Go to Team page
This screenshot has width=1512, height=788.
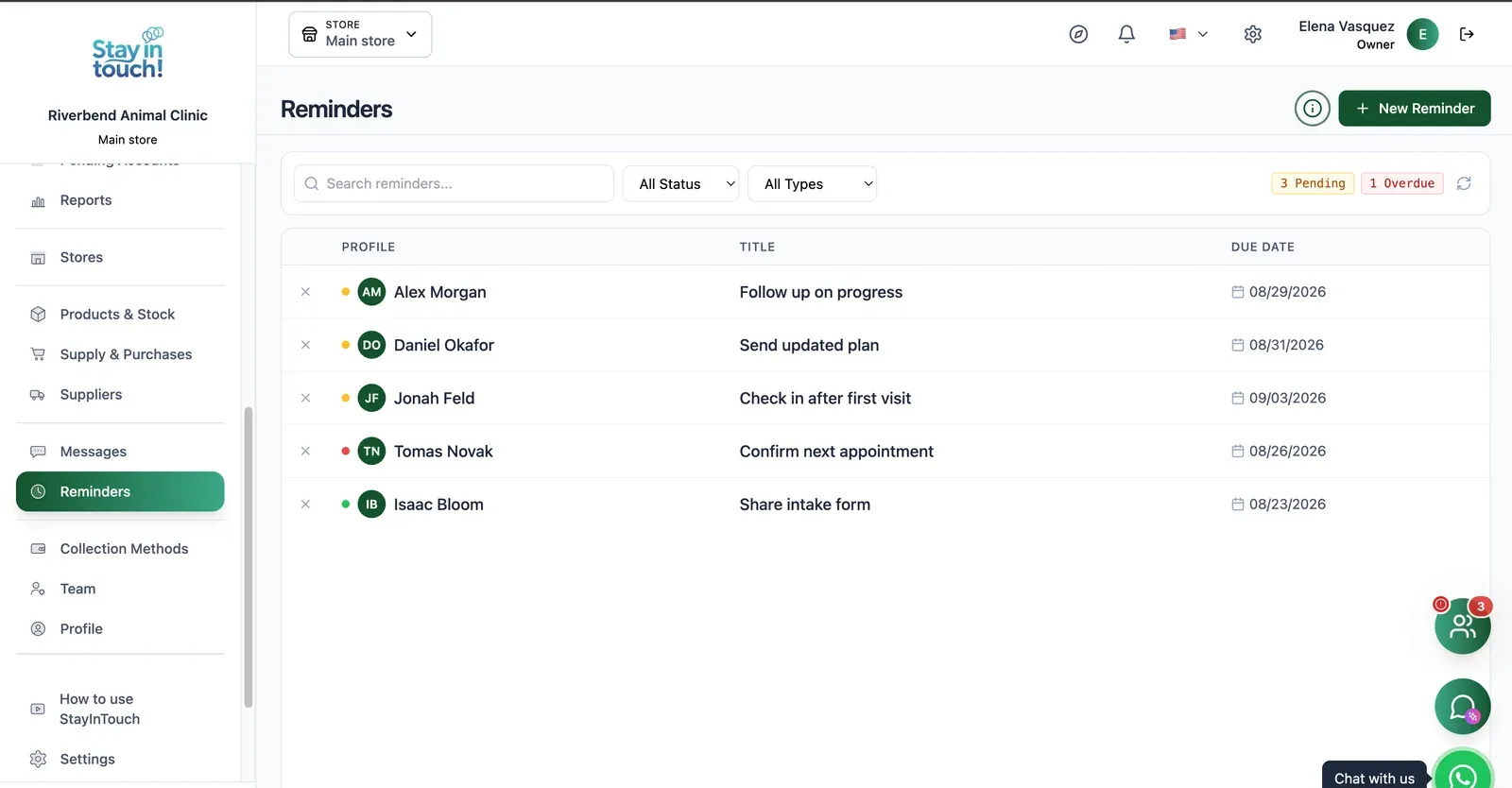(x=120, y=589)
